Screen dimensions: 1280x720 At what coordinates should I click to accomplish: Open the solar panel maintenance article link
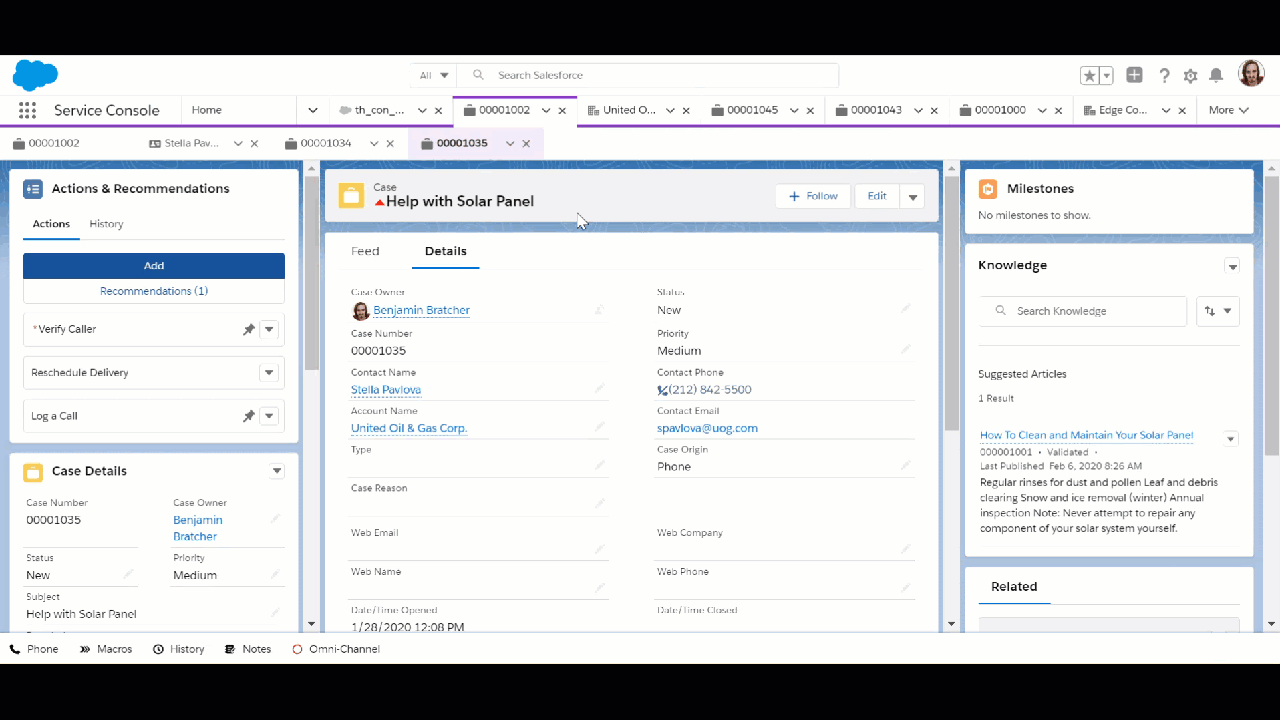pos(1086,435)
